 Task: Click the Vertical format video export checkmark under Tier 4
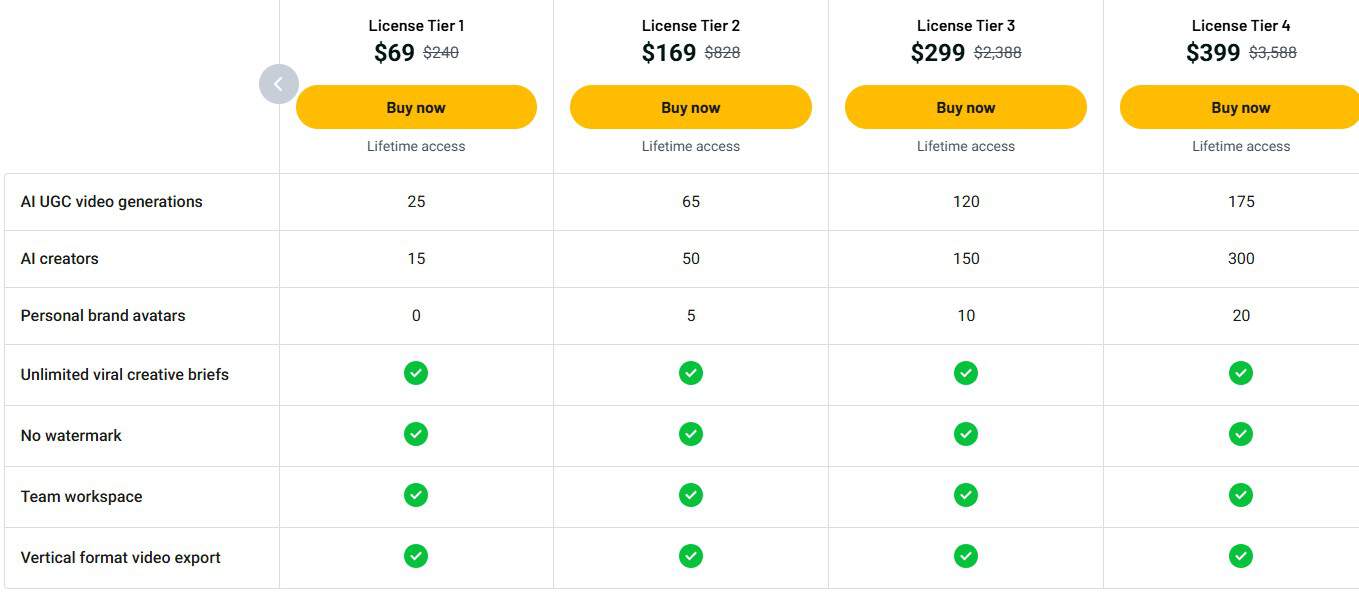tap(1240, 555)
